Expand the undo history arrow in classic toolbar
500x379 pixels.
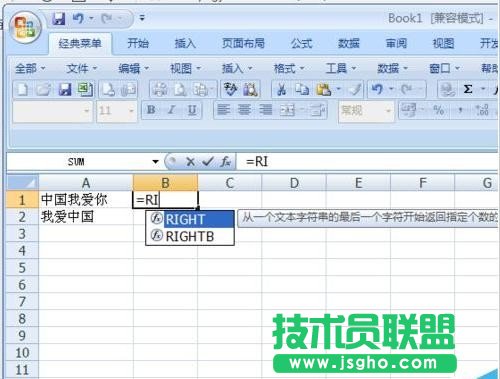(391, 89)
